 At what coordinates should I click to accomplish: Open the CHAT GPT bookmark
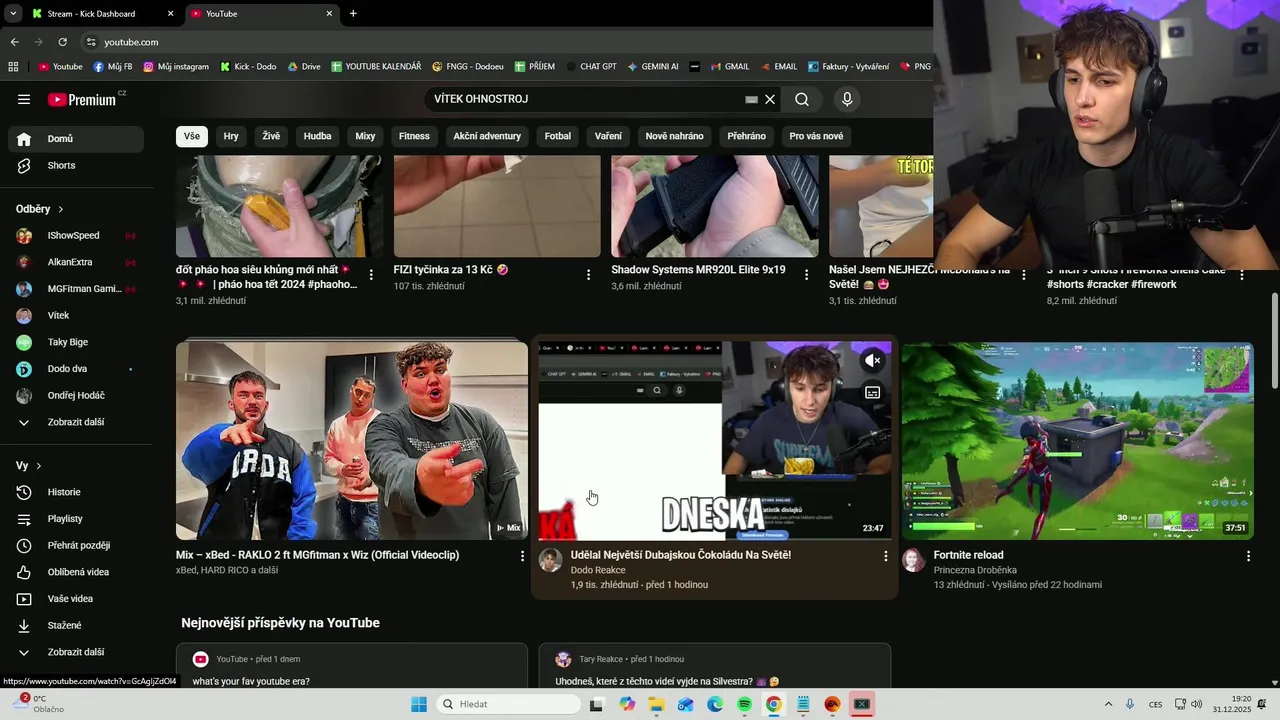pos(591,67)
